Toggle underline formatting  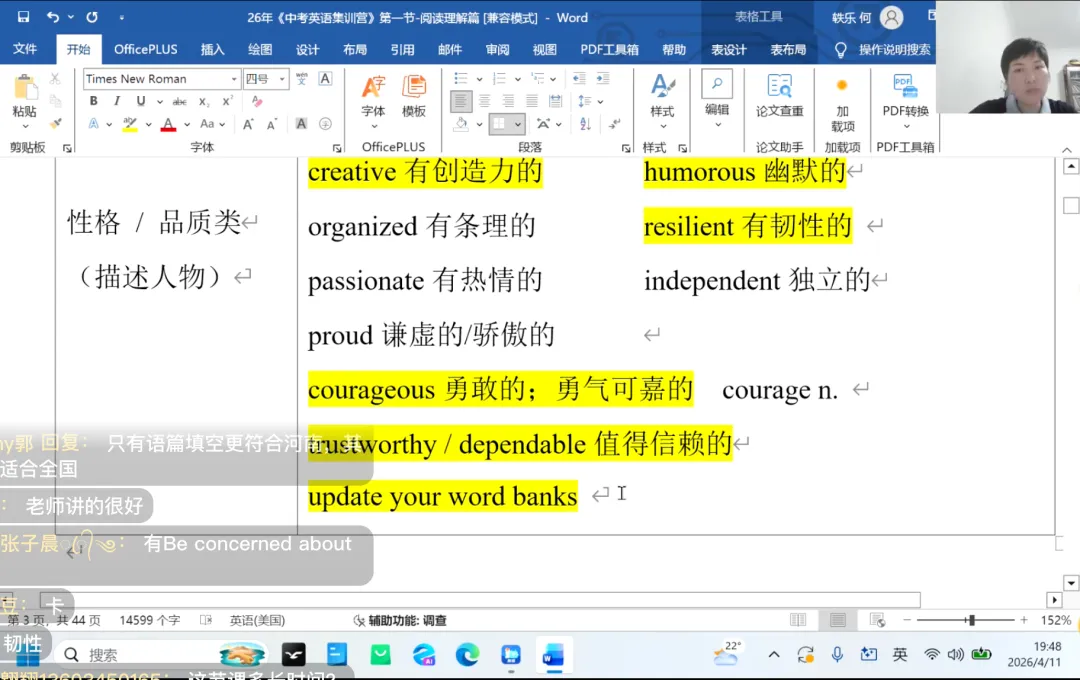139,100
